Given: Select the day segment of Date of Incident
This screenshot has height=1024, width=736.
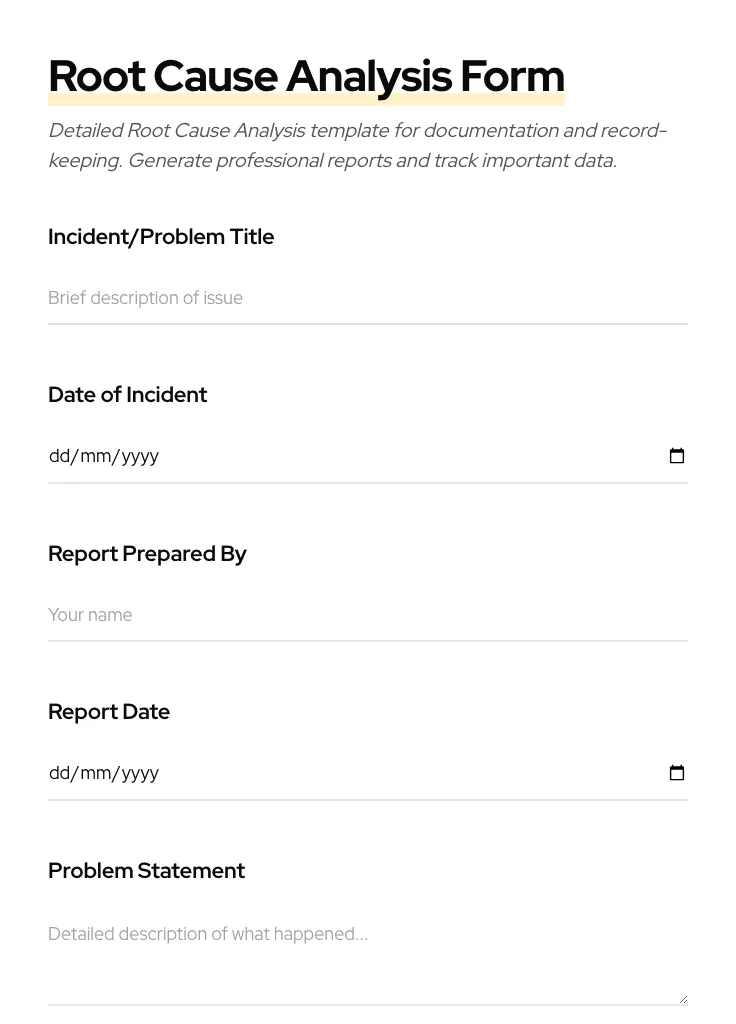Looking at the screenshot, I should click(59, 456).
